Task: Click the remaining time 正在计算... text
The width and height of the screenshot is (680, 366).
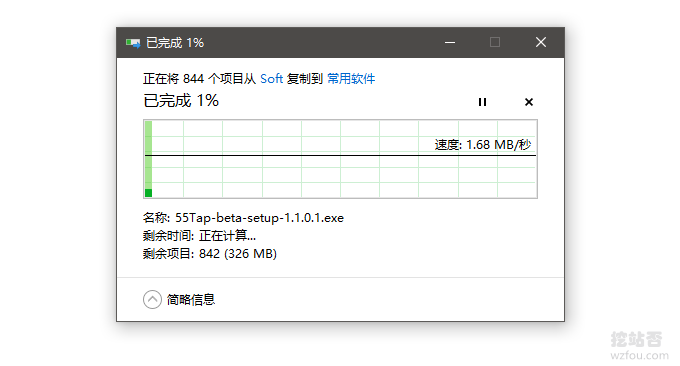Action: (x=227, y=236)
